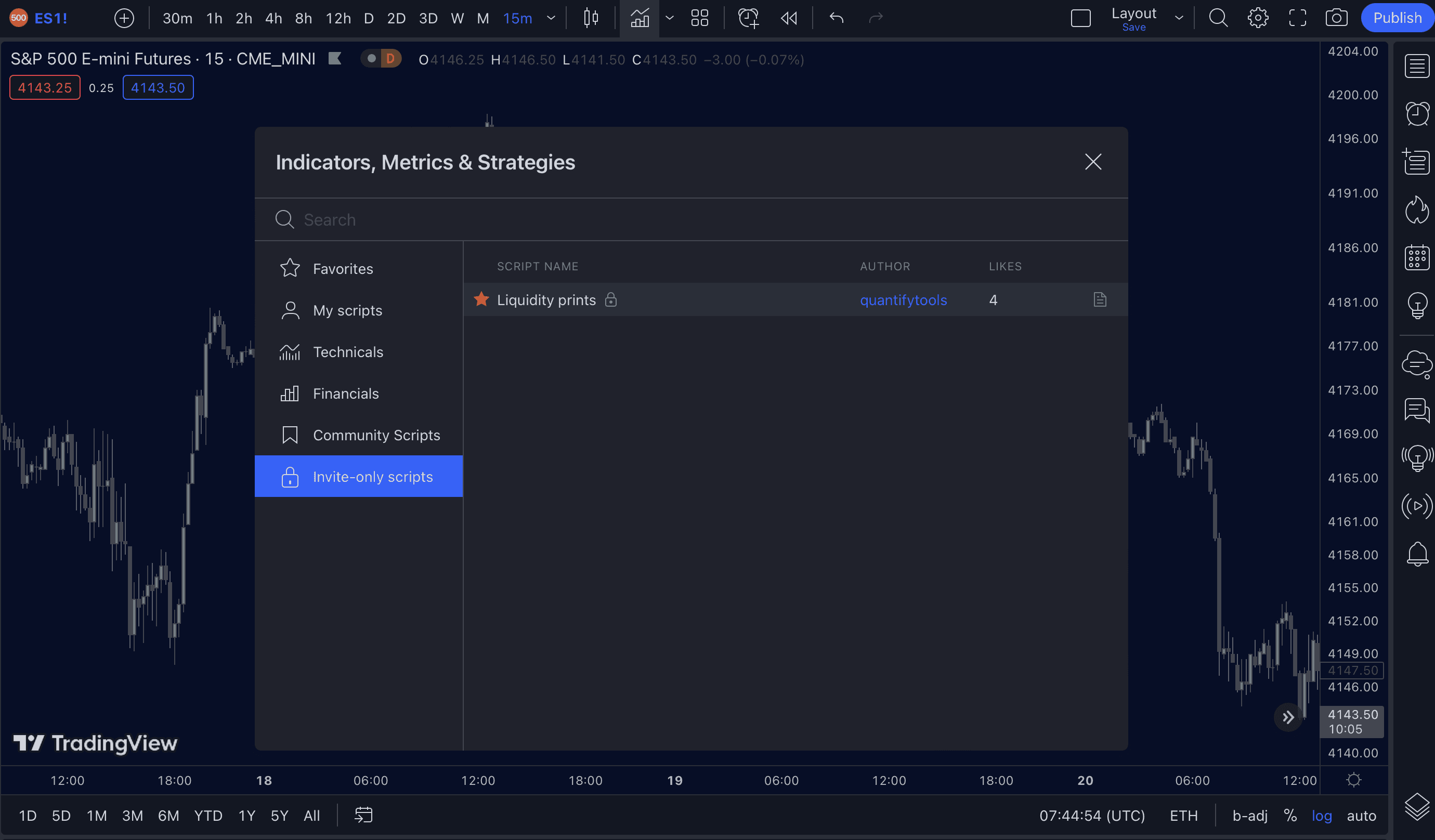
Task: Select the Technicals category
Action: [x=347, y=352]
